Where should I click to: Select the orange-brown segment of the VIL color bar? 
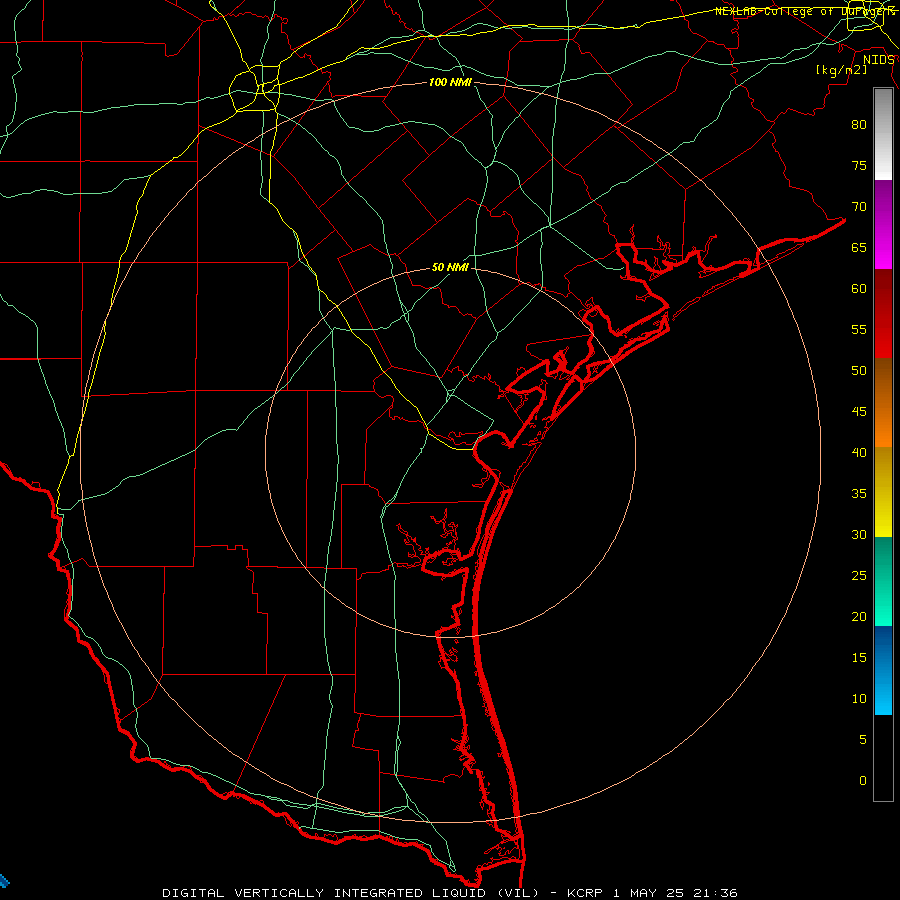click(x=883, y=403)
